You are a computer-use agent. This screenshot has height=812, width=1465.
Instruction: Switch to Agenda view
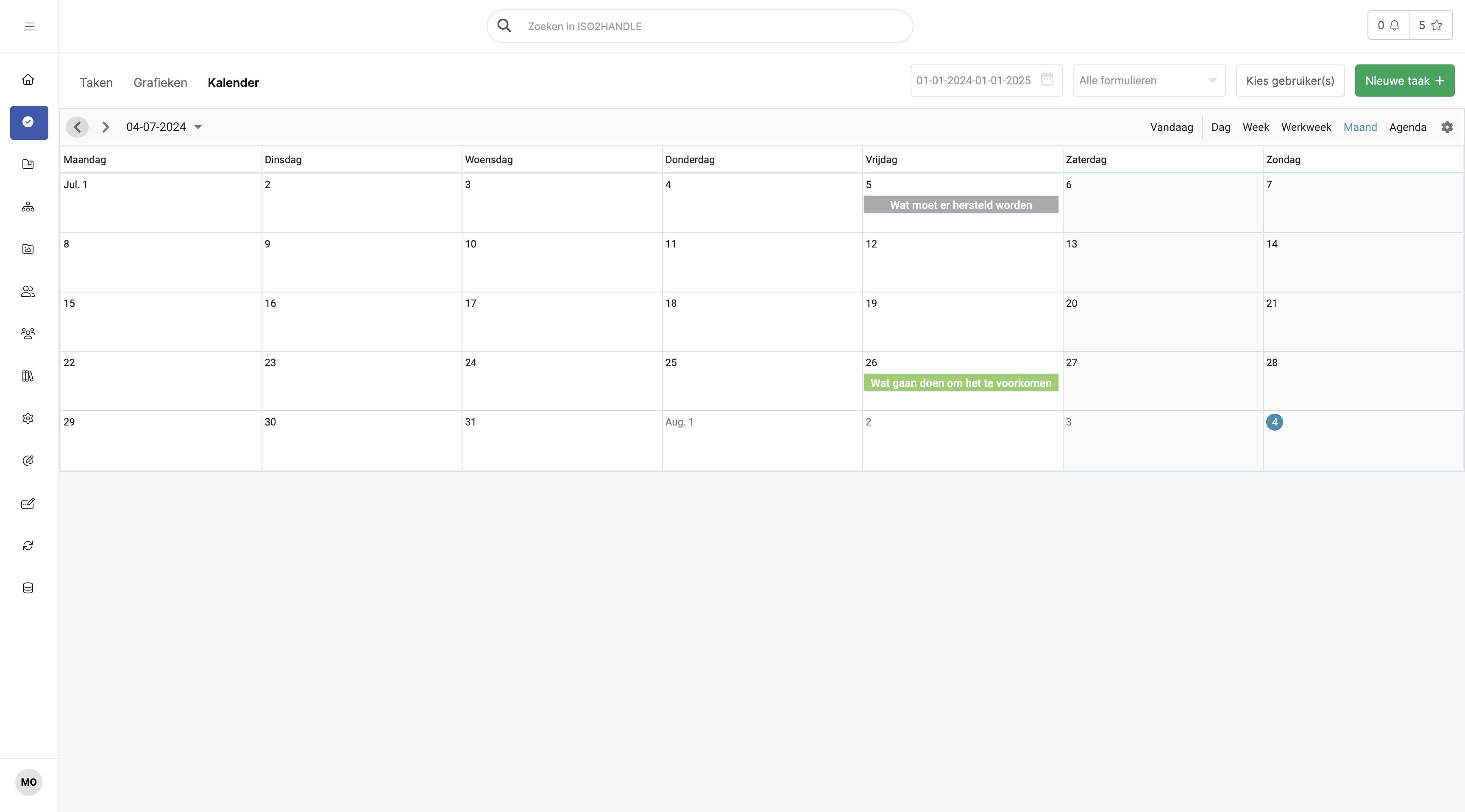[1407, 128]
